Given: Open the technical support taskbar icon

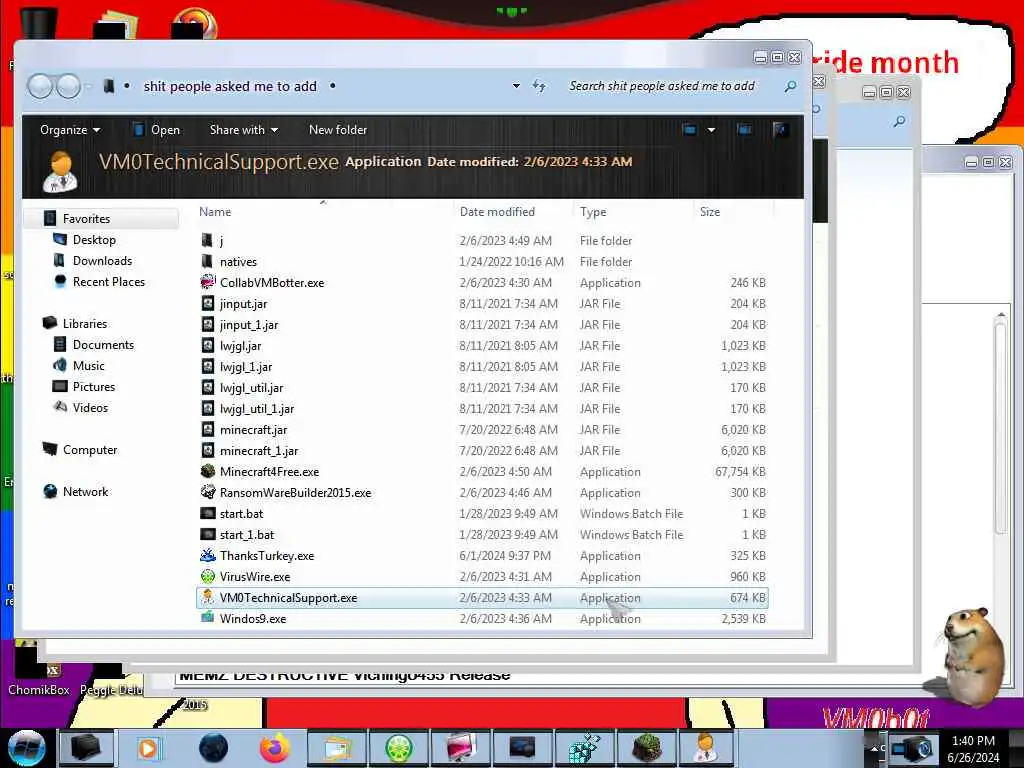Looking at the screenshot, I should click(x=705, y=748).
